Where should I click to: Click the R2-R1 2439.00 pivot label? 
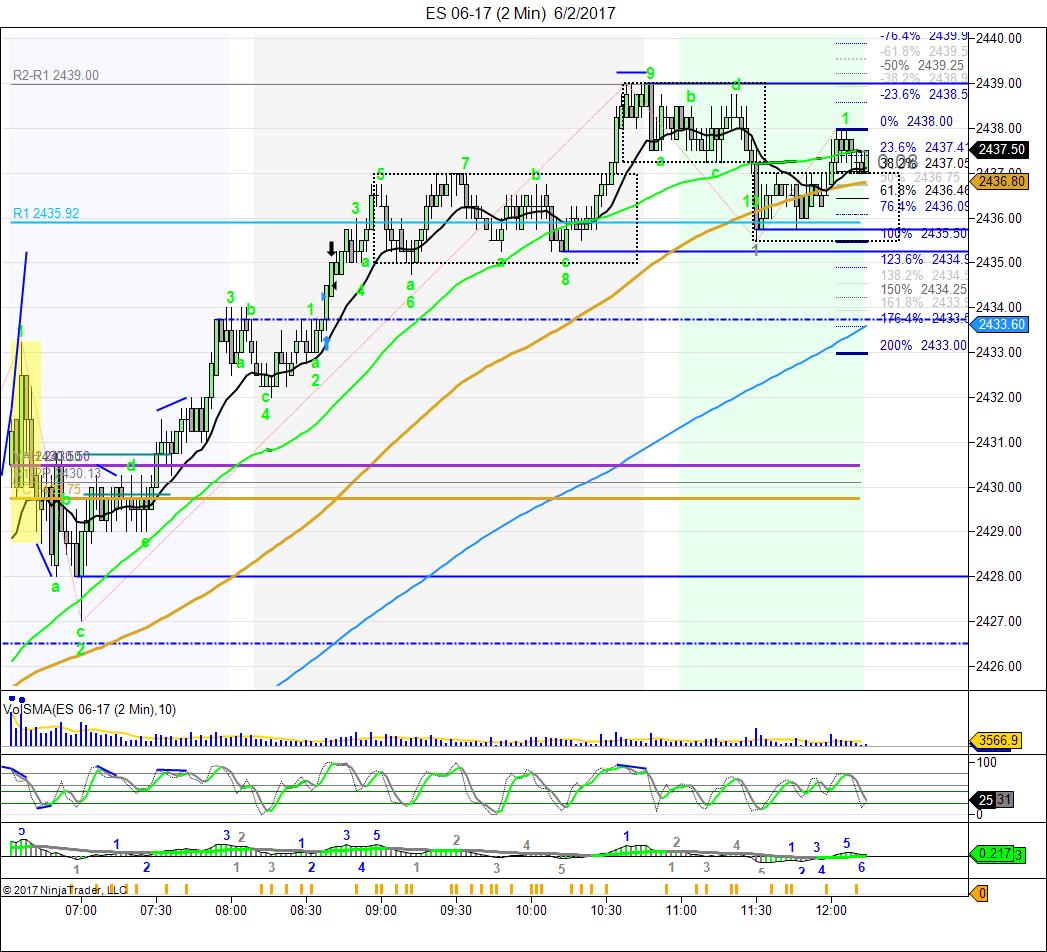tap(55, 75)
